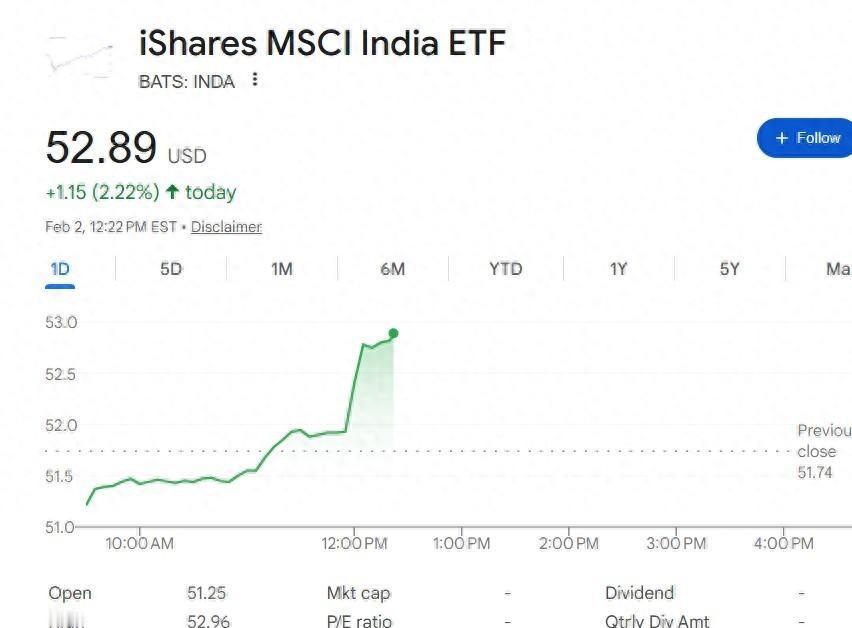Click the Previous close label

(x=823, y=441)
